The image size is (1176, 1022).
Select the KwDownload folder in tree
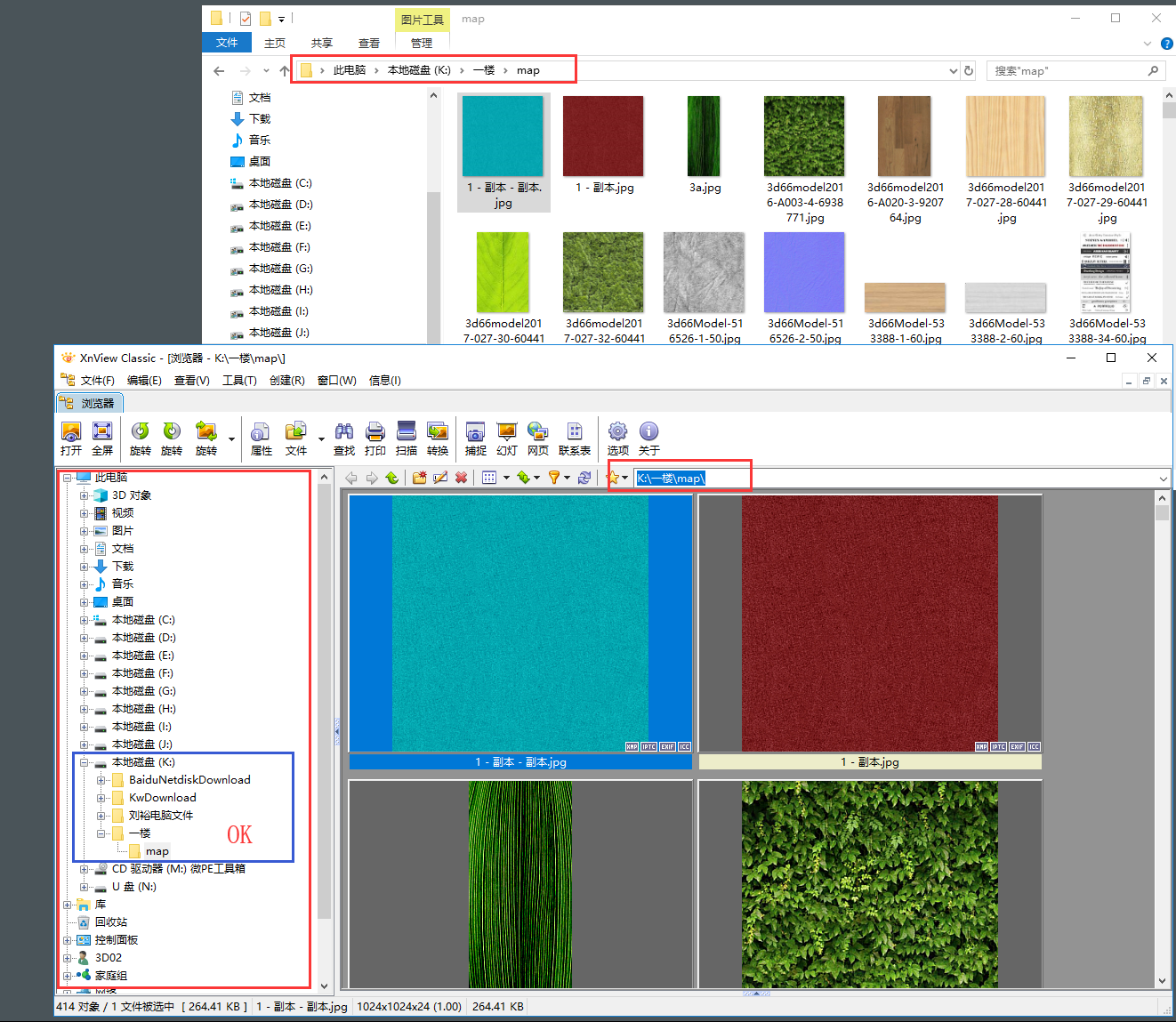[x=162, y=798]
